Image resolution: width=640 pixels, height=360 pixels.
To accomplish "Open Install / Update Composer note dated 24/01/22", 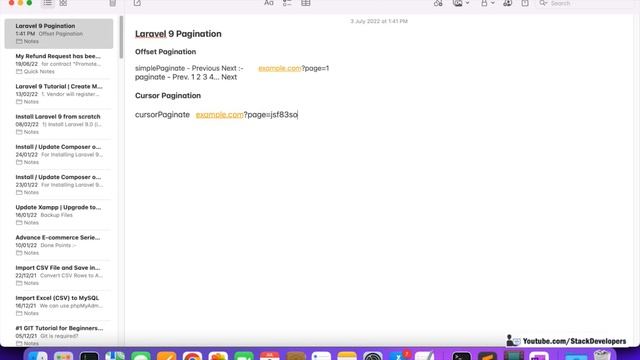I will pos(59,154).
